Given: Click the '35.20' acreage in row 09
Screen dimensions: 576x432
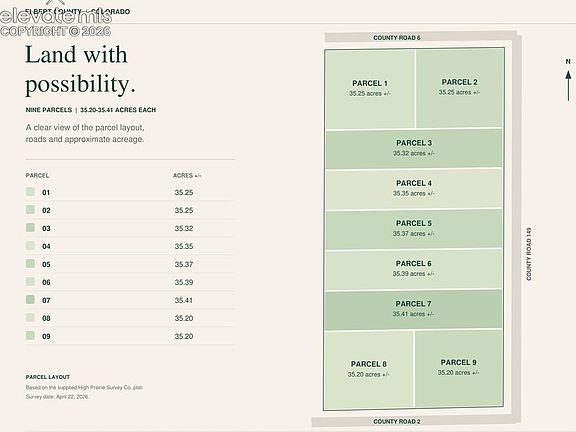Looking at the screenshot, I should point(184,336).
